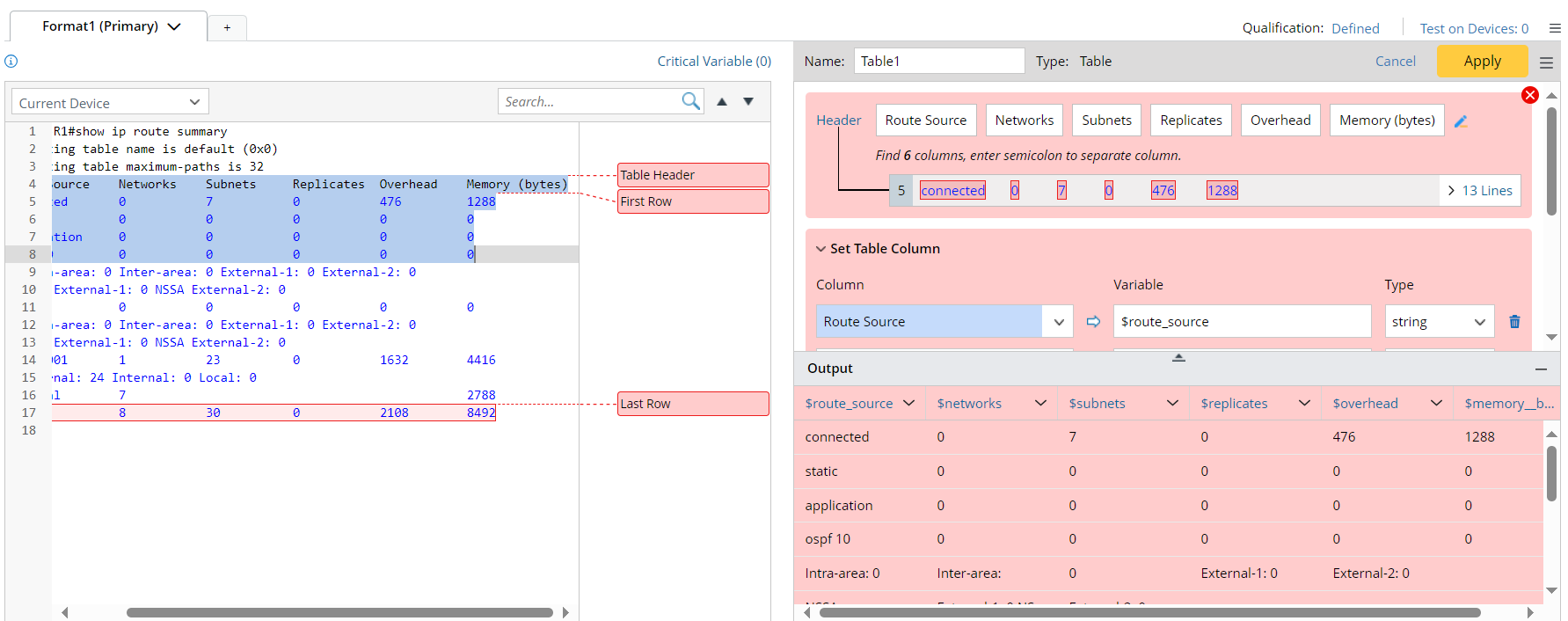Jump to next search result with down arrow
Viewport: 1568px width, 621px height.
pos(748,102)
